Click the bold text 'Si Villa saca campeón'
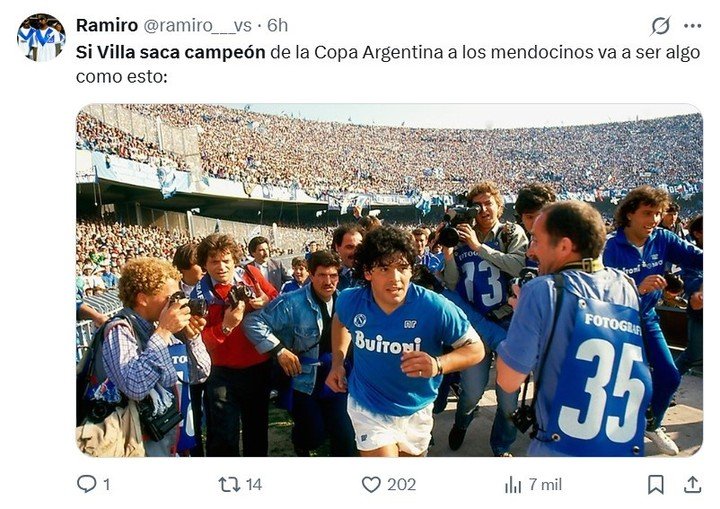The image size is (720, 509). [170, 52]
